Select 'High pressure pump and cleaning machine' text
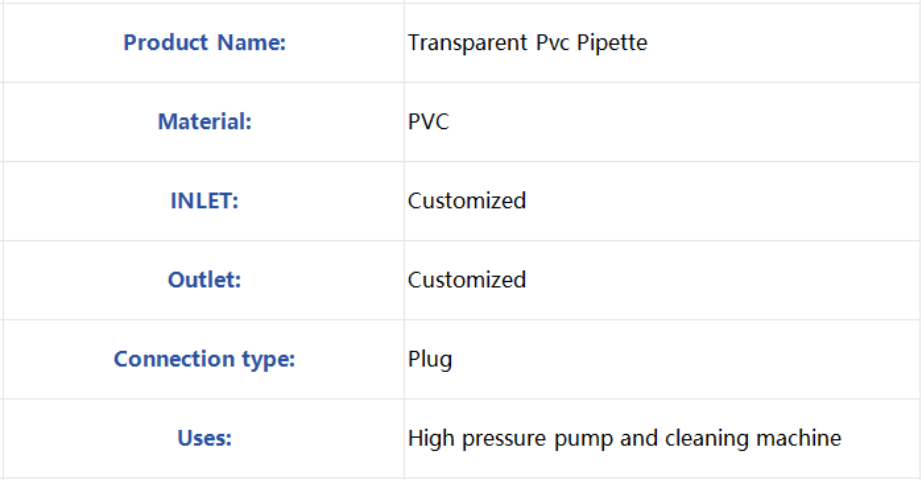This screenshot has width=921, height=480. click(x=624, y=439)
